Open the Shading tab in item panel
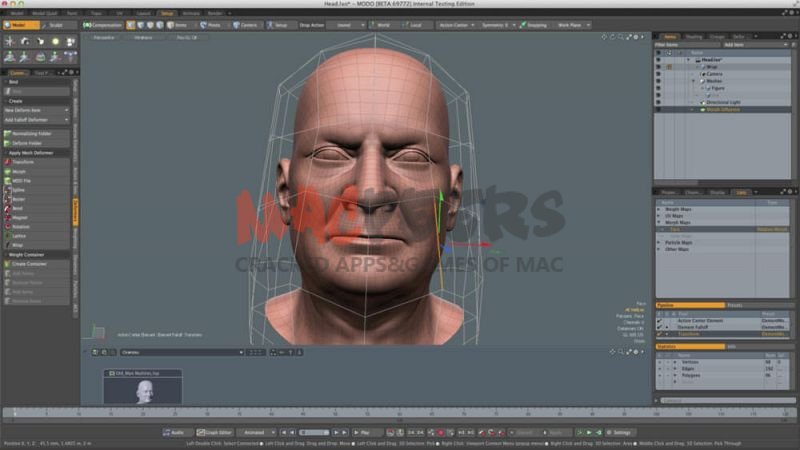This screenshot has height=450, width=800. coord(693,37)
